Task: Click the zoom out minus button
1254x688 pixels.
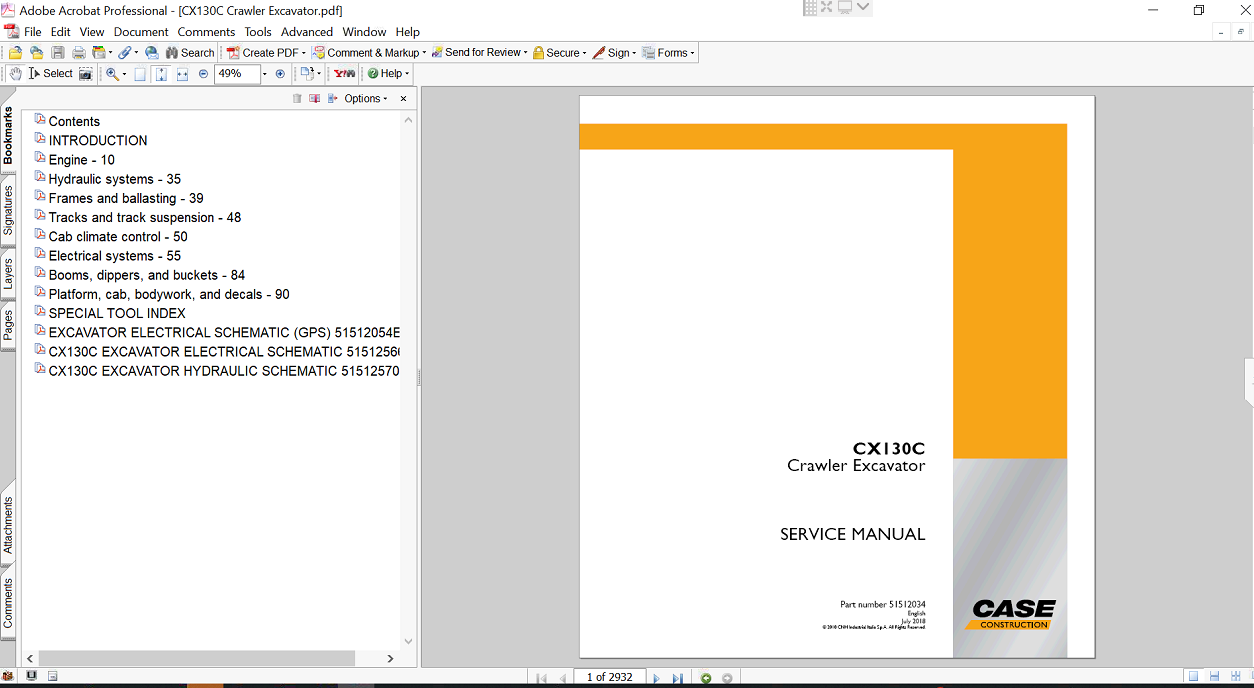Action: pos(203,74)
